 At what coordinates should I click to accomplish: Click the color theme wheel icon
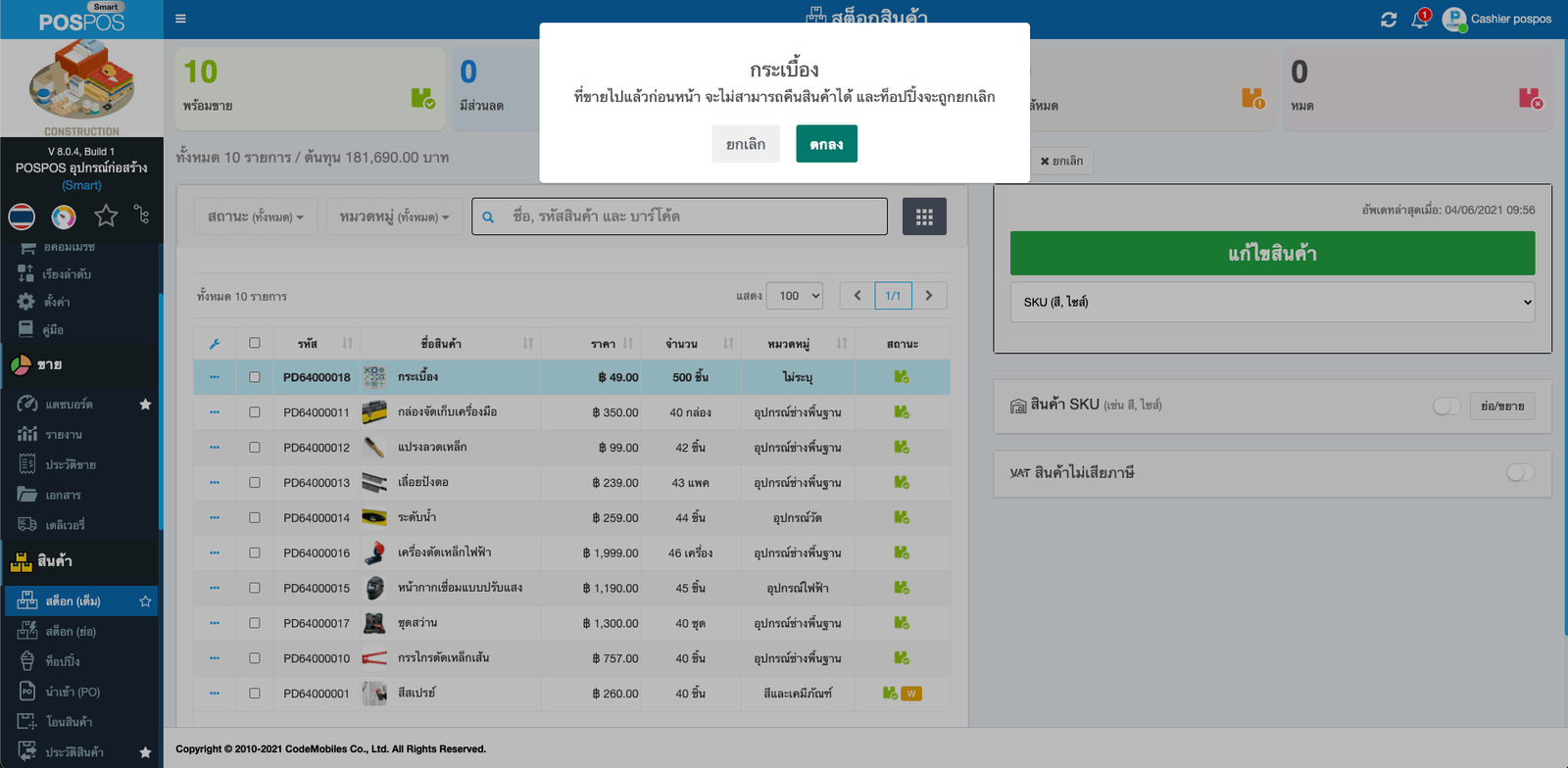click(x=64, y=216)
